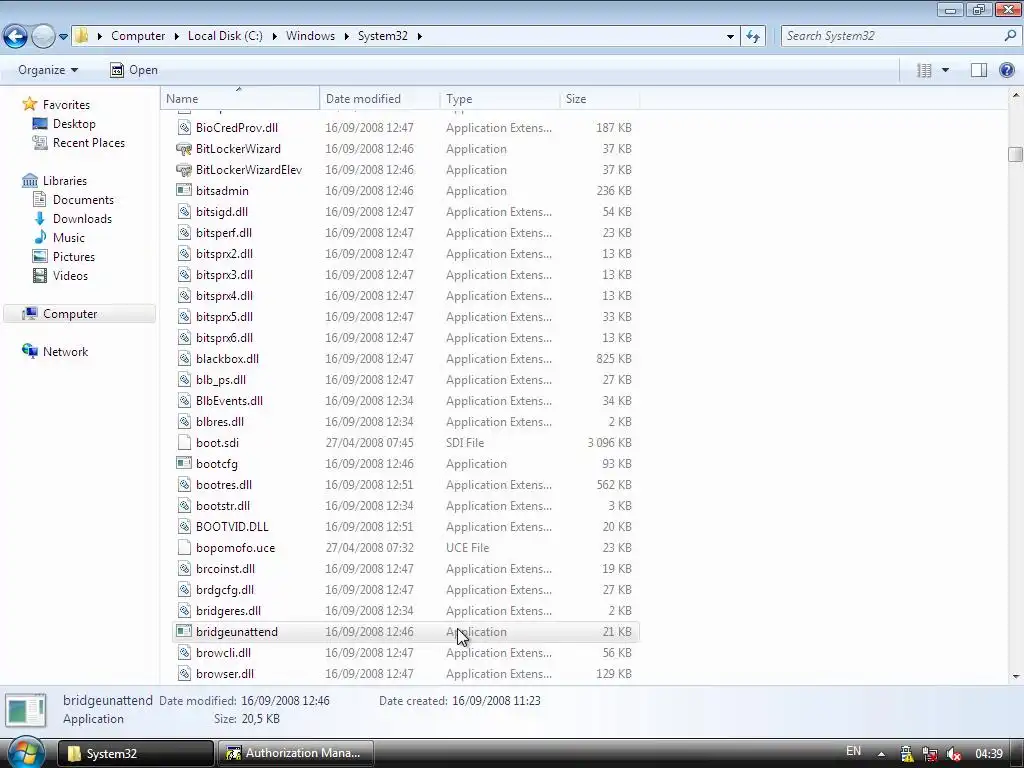1024x768 pixels.
Task: Select the file bitsprx2.dll
Action: coord(224,253)
